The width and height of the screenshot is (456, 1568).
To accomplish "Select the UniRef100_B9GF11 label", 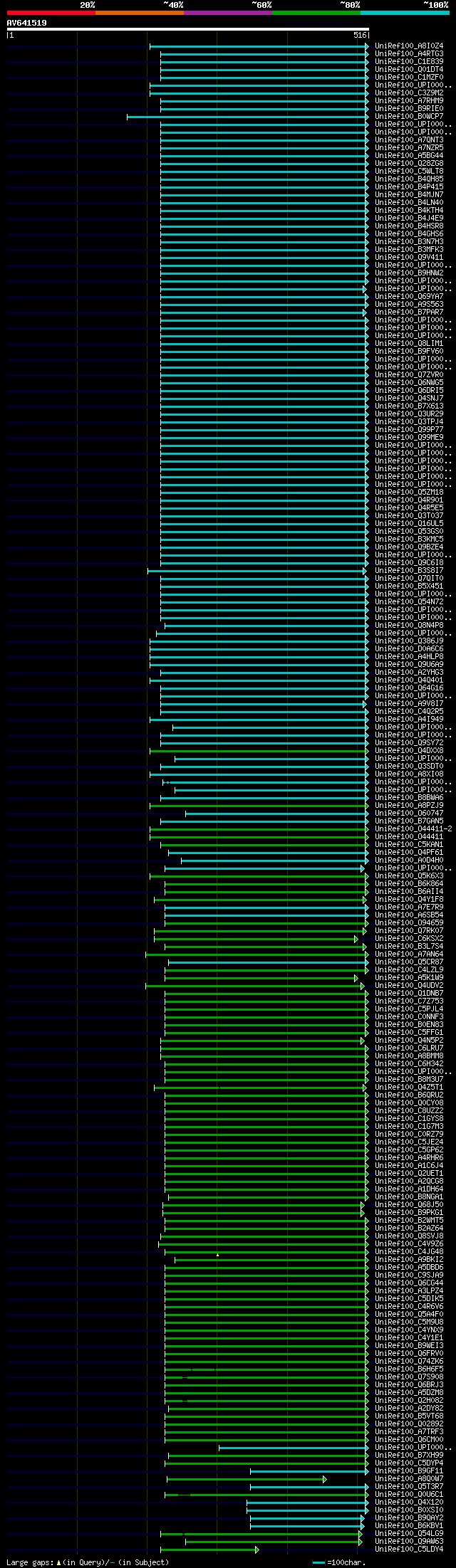I will (x=409, y=1470).
